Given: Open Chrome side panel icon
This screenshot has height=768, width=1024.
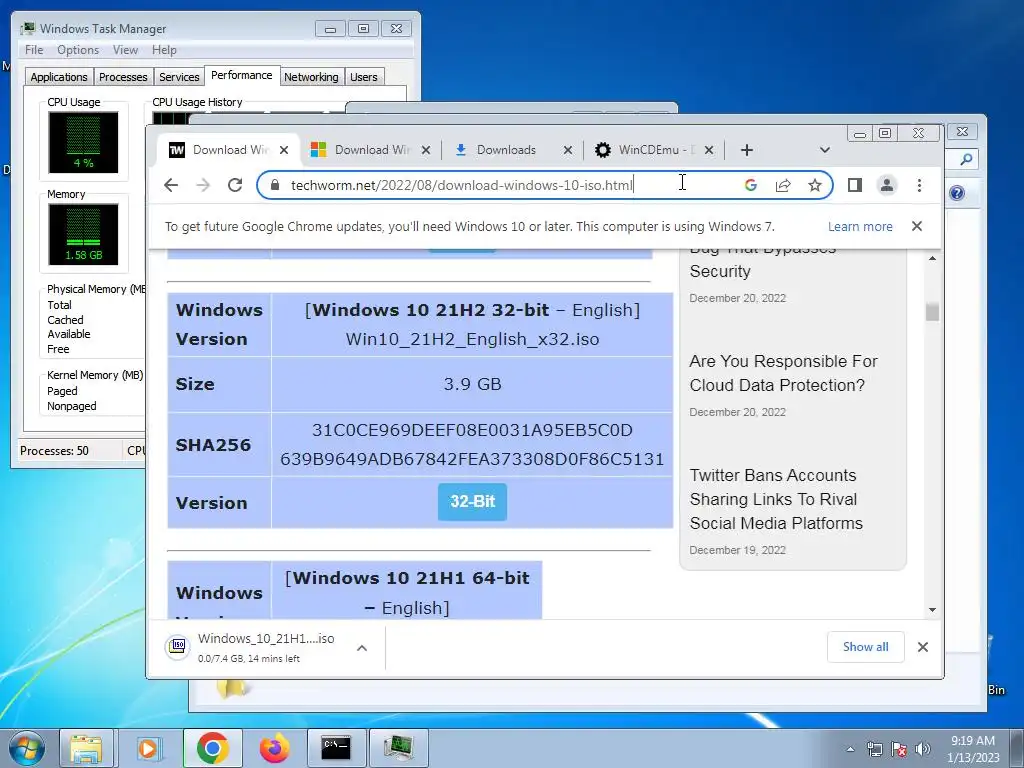Looking at the screenshot, I should (x=854, y=185).
